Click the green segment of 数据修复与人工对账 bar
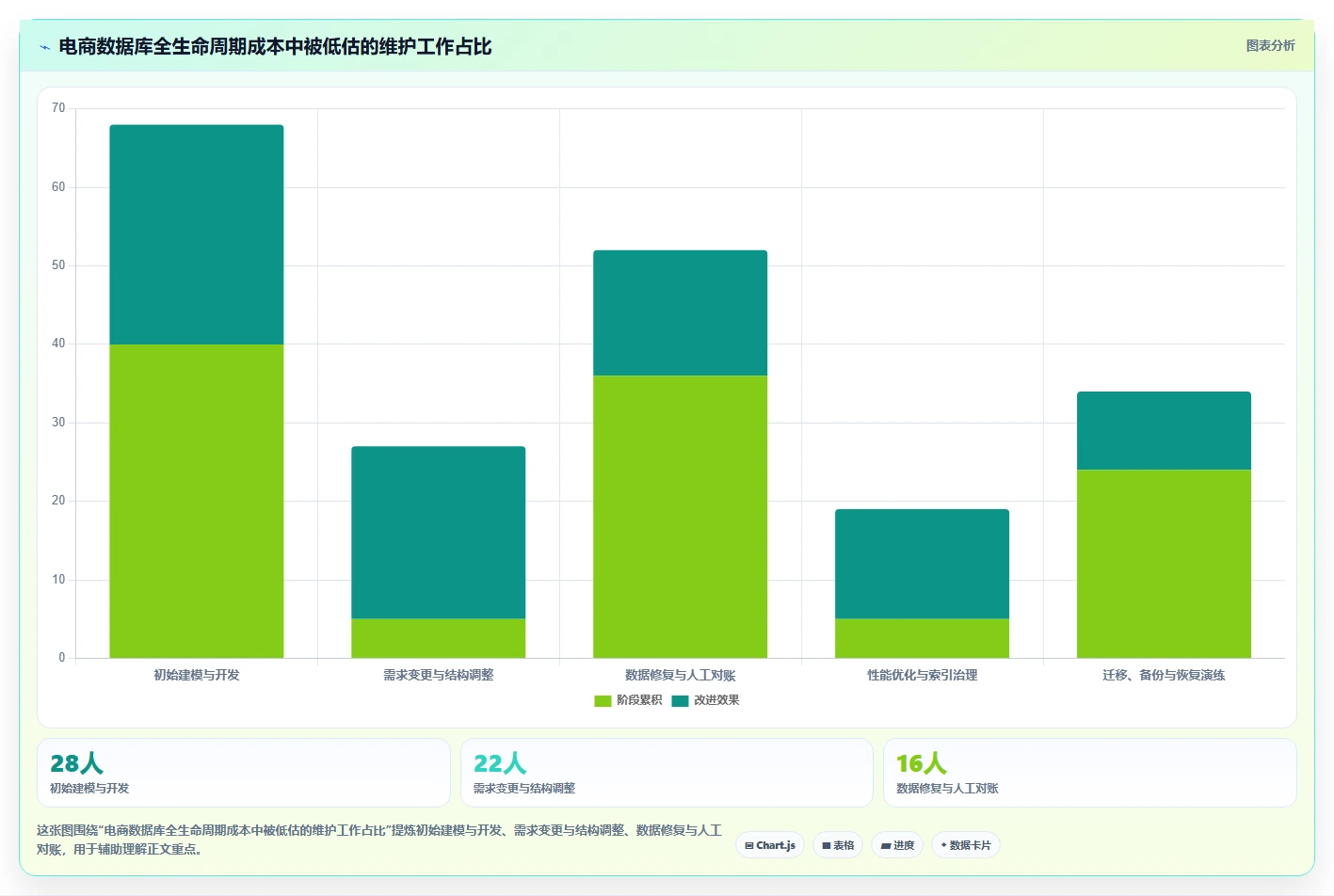Viewport: 1334px width, 896px height. (681, 517)
